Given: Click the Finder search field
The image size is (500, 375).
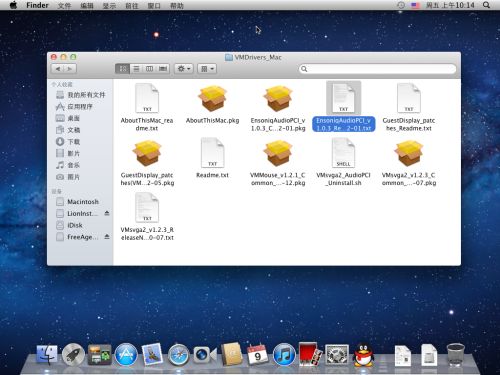Looking at the screenshot, I should click(377, 69).
